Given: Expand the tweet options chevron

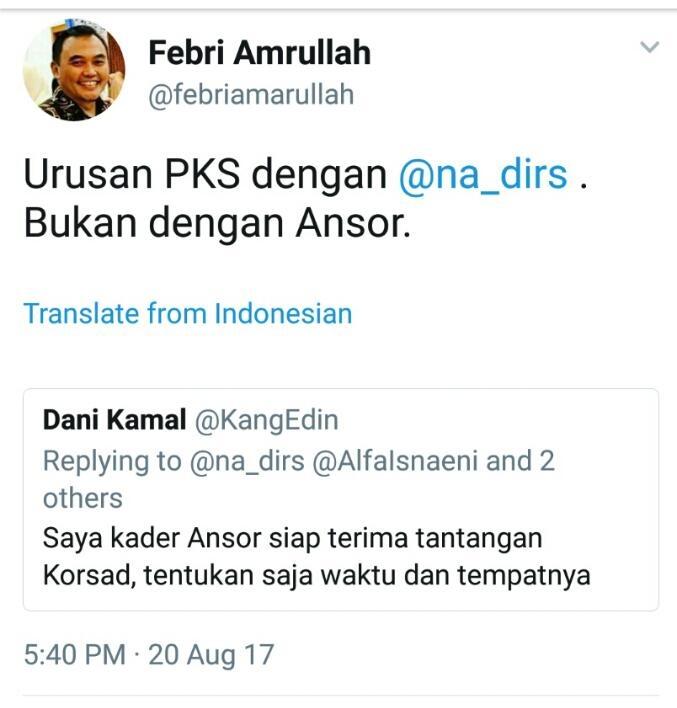Looking at the screenshot, I should pyautogui.click(x=649, y=47).
